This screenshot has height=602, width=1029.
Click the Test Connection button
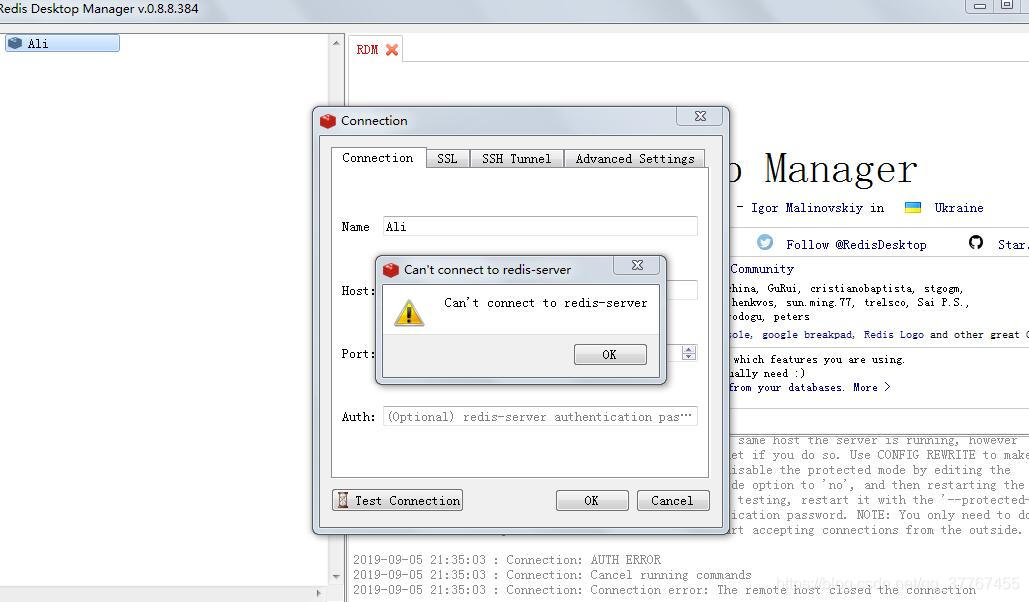398,500
